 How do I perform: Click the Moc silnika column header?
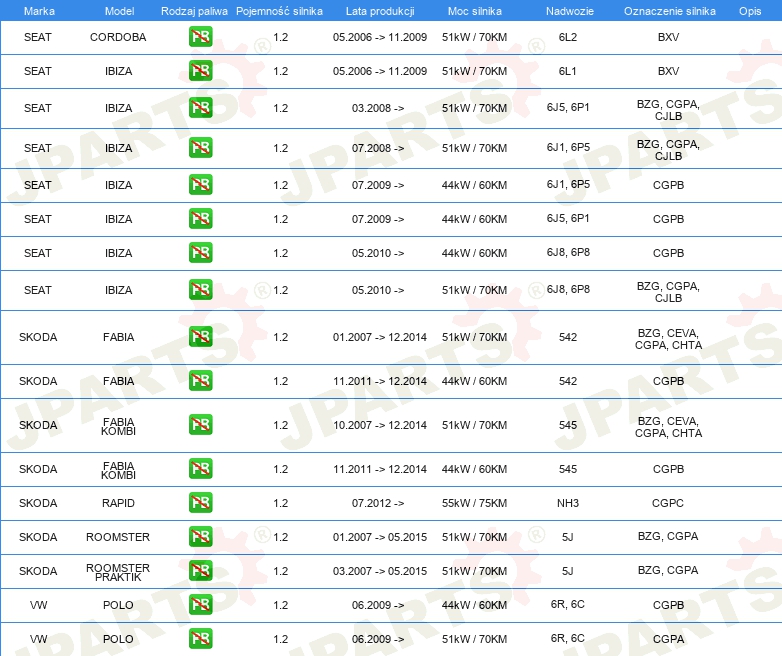(x=474, y=11)
